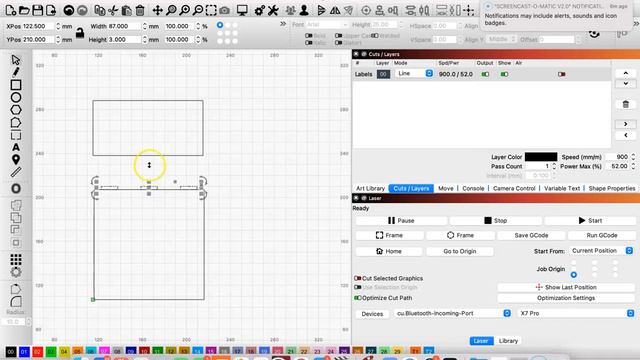
Task: Open the Preview monitor icon
Action: click(242, 10)
